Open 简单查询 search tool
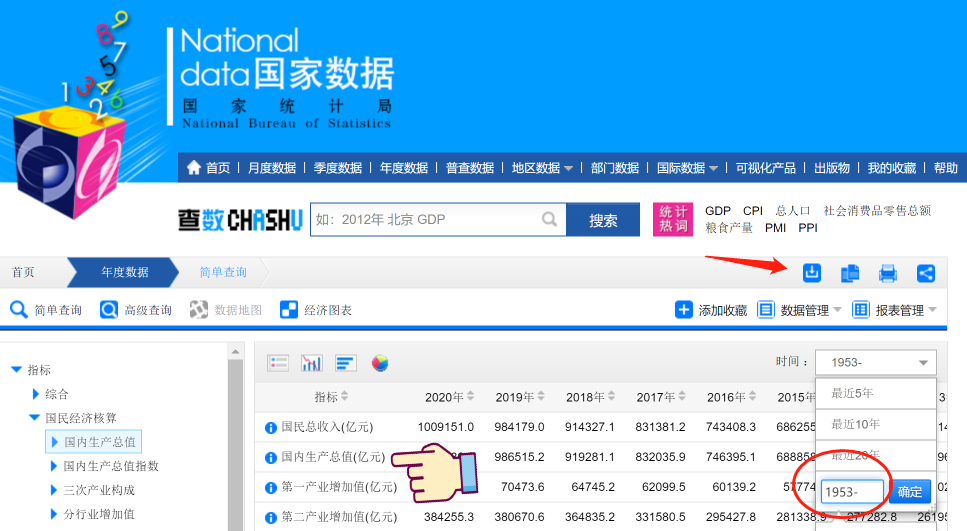Image resolution: width=967 pixels, height=531 pixels. pyautogui.click(x=46, y=310)
